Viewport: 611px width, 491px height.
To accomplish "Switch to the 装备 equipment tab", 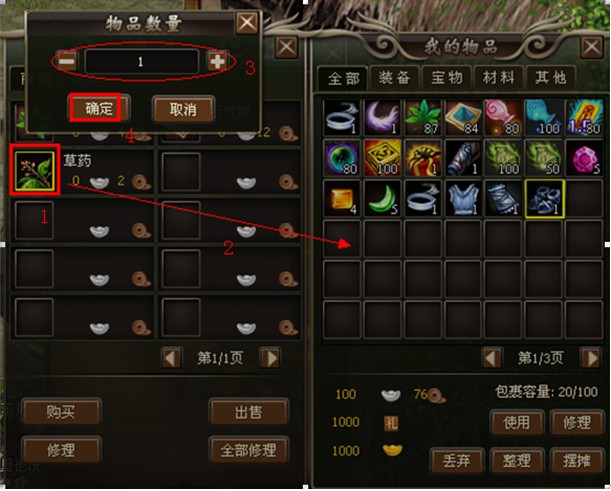I will point(394,78).
